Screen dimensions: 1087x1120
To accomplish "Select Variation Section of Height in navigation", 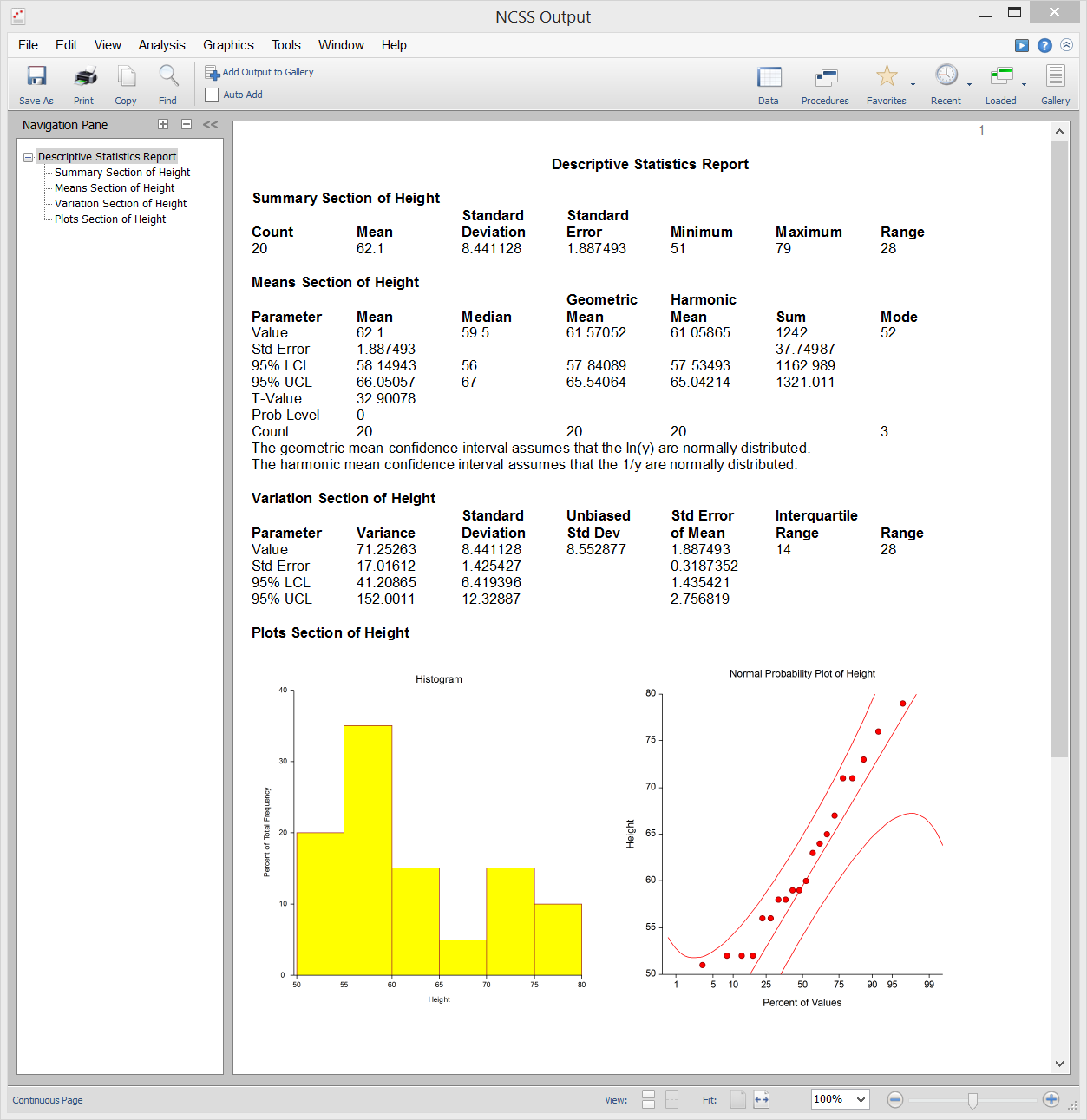I will click(x=121, y=204).
